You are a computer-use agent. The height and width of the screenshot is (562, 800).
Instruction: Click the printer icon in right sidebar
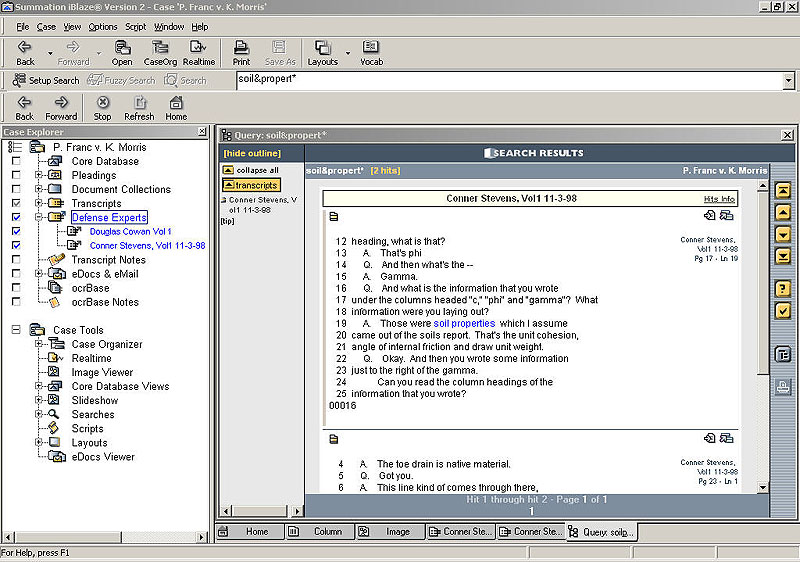point(783,387)
